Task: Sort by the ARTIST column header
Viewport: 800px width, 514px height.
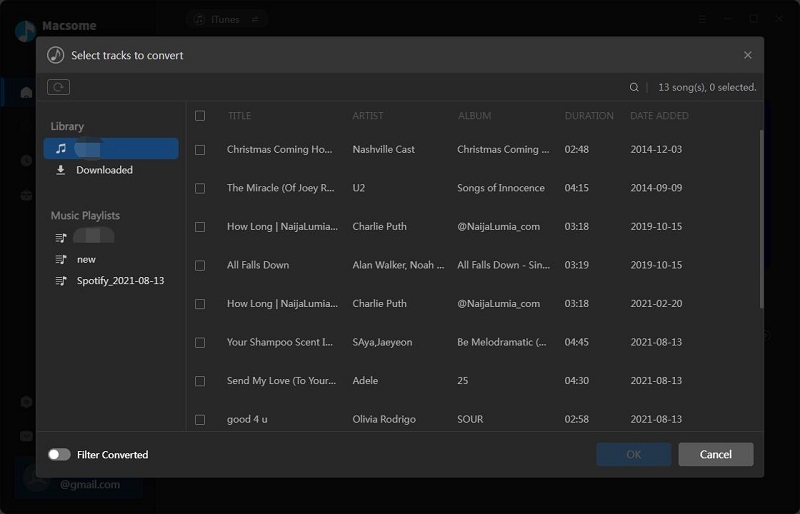Action: click(x=367, y=116)
